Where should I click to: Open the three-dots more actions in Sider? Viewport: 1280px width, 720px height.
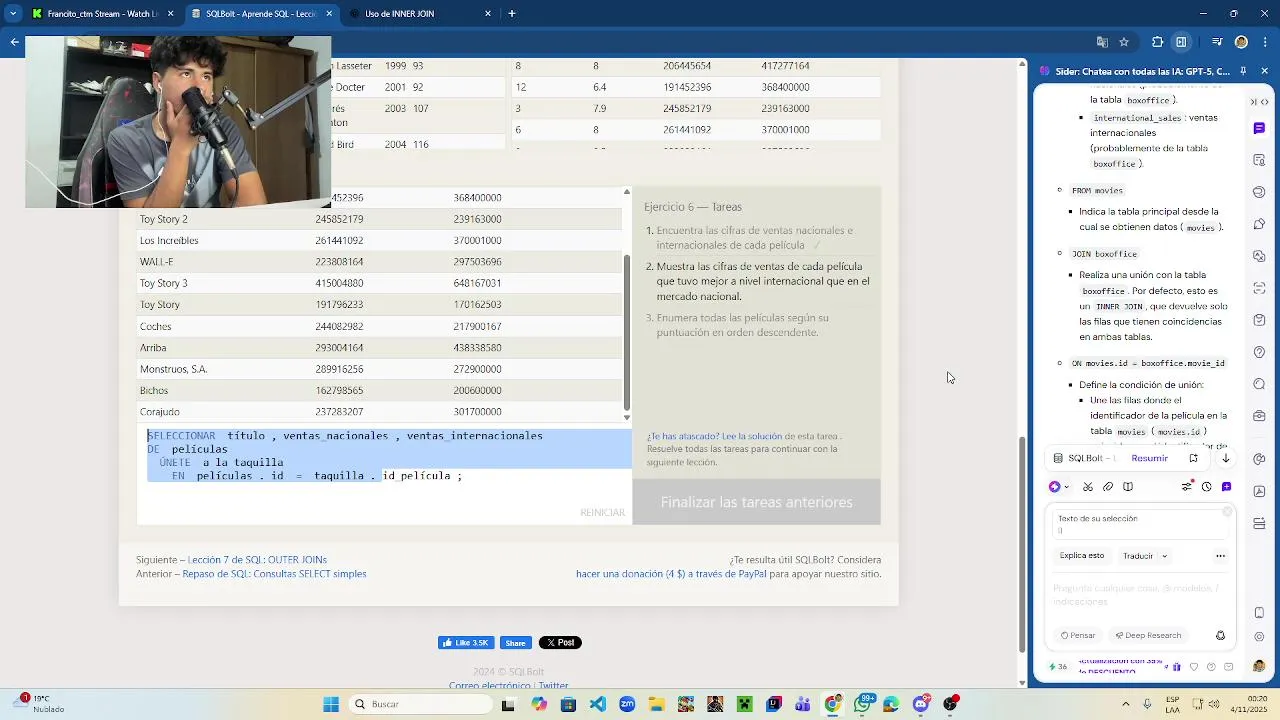coord(1220,556)
